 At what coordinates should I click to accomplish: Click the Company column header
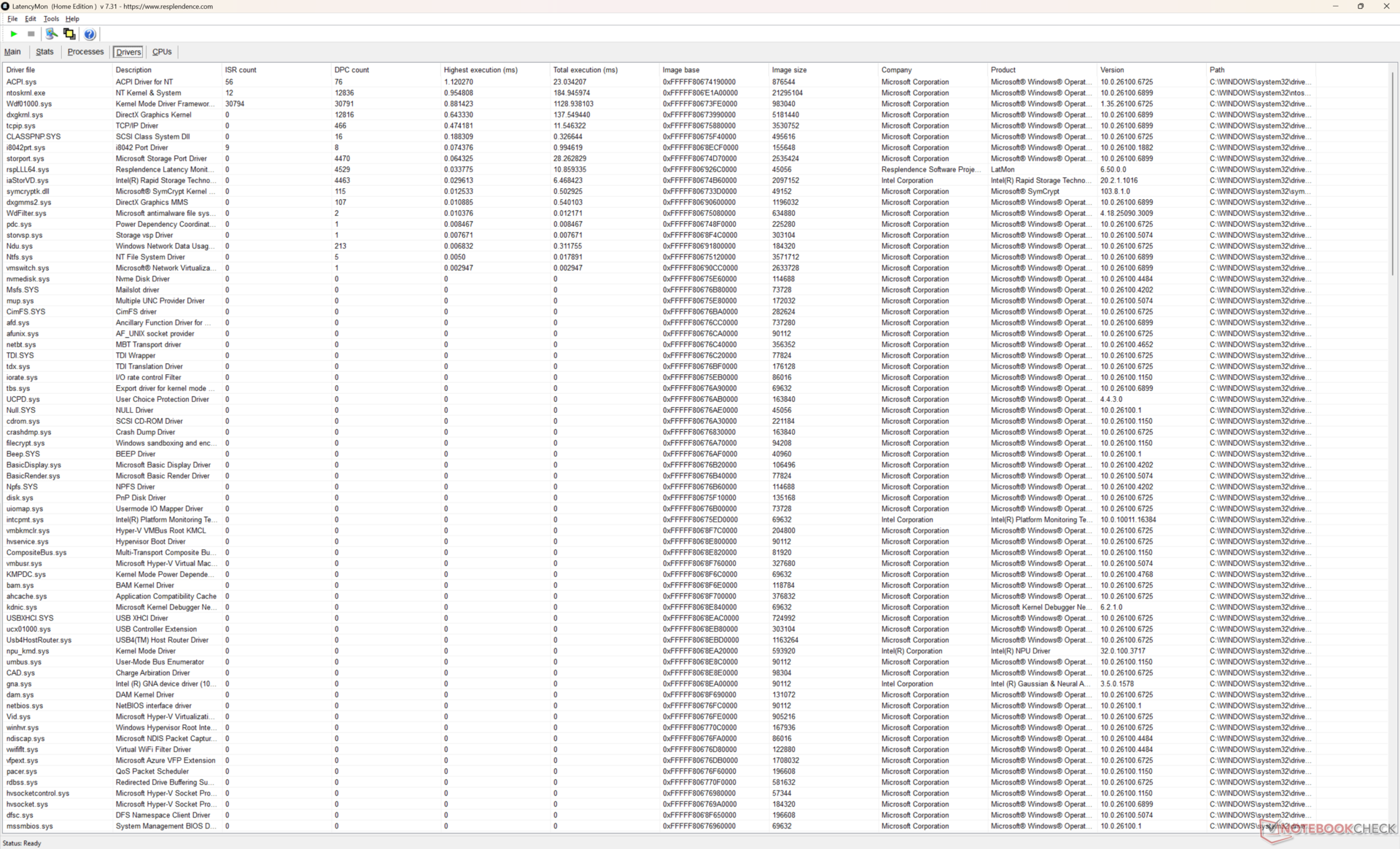pos(896,70)
